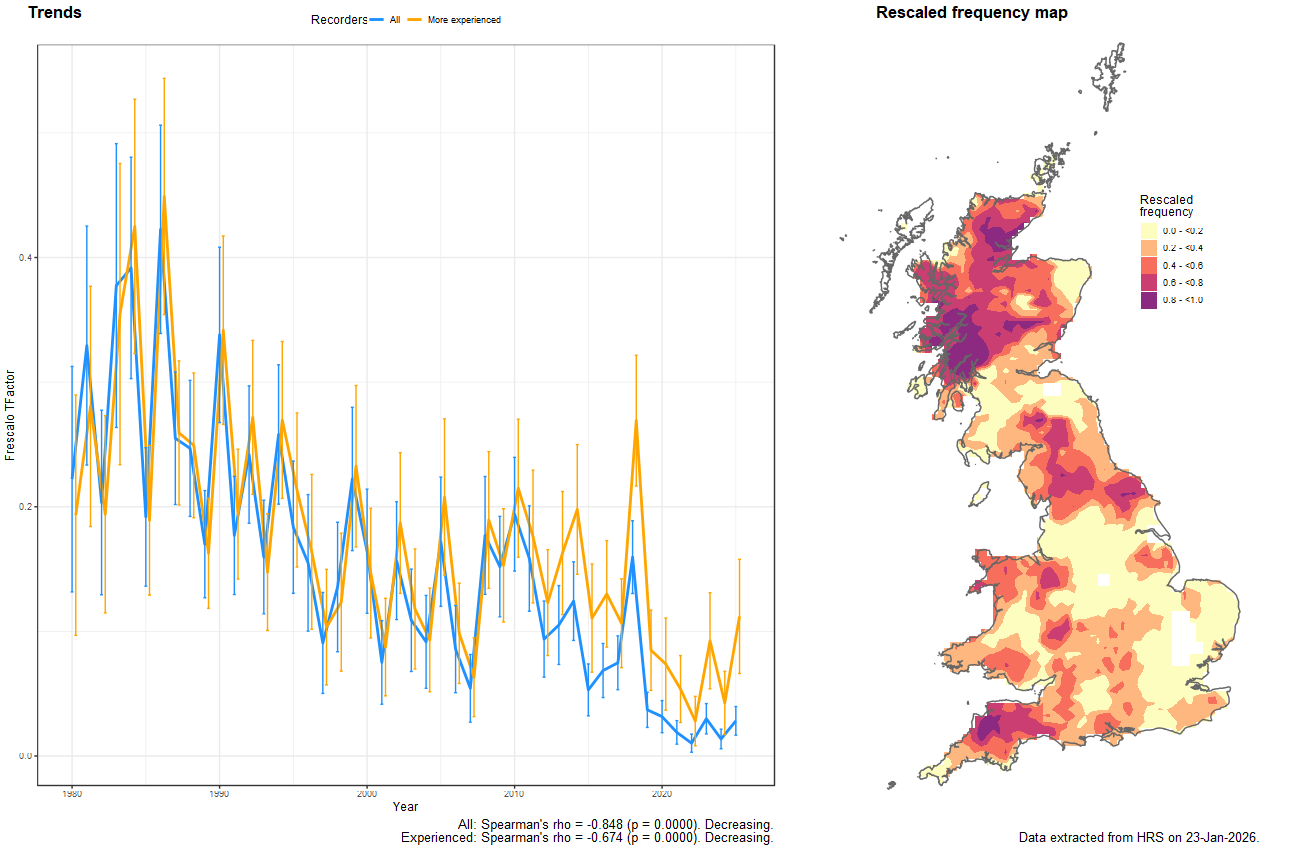Click the "0.2 - <0.4" color swatch
The width and height of the screenshot is (1300, 850).
coord(1149,248)
